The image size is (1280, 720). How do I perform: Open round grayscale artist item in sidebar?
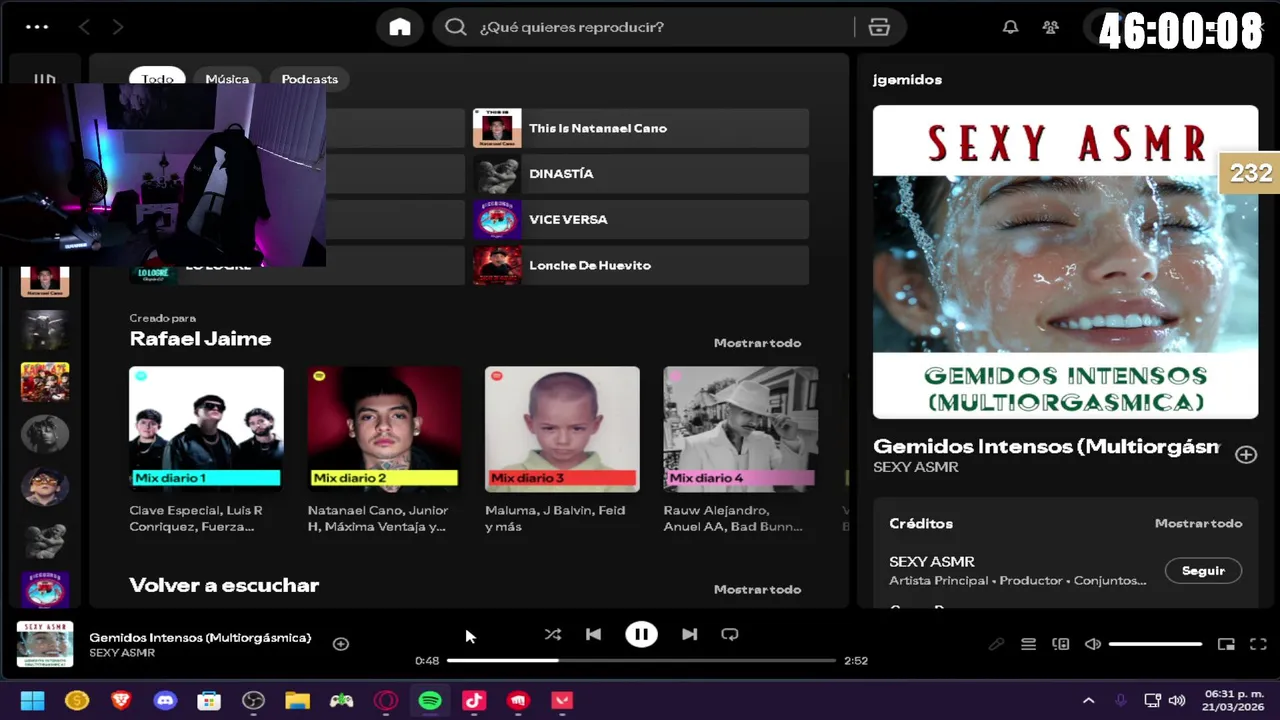click(x=45, y=434)
